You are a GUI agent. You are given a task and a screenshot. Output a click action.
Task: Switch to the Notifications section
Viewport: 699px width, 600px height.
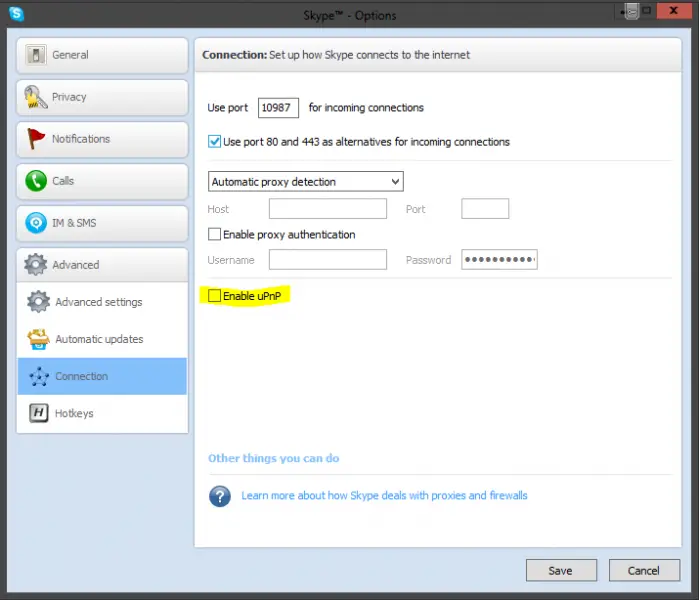coord(102,139)
